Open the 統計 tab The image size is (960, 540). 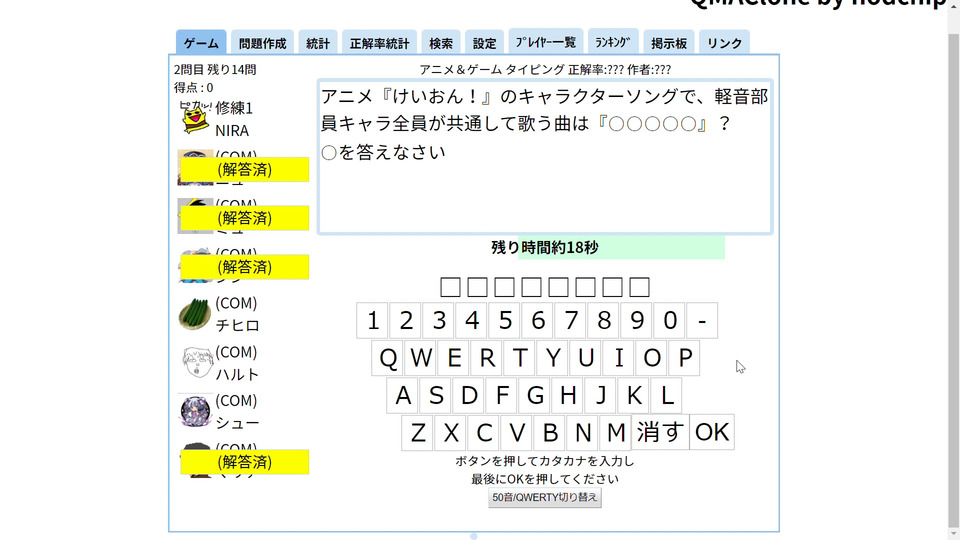[318, 43]
